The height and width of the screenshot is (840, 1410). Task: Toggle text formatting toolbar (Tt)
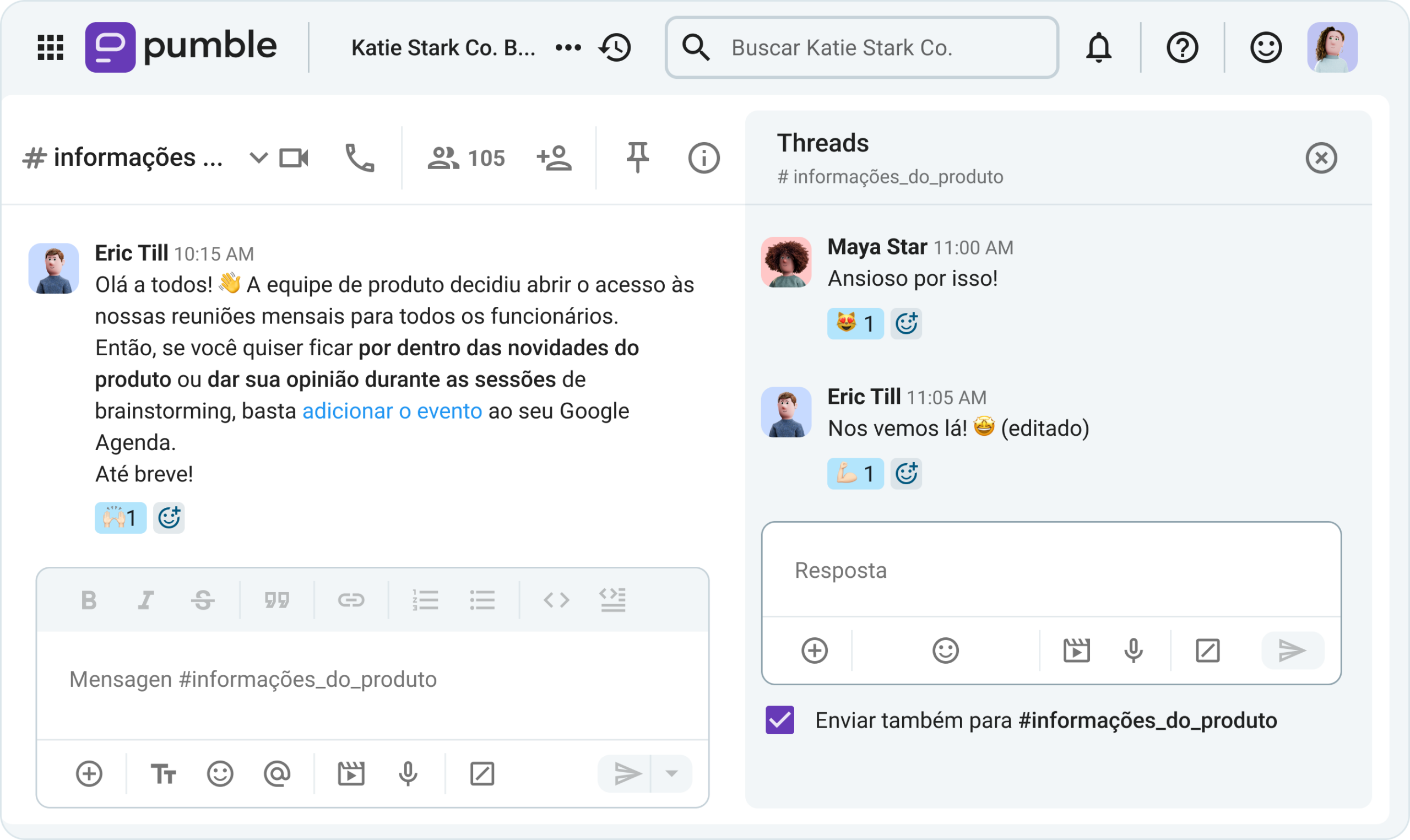coord(164,774)
